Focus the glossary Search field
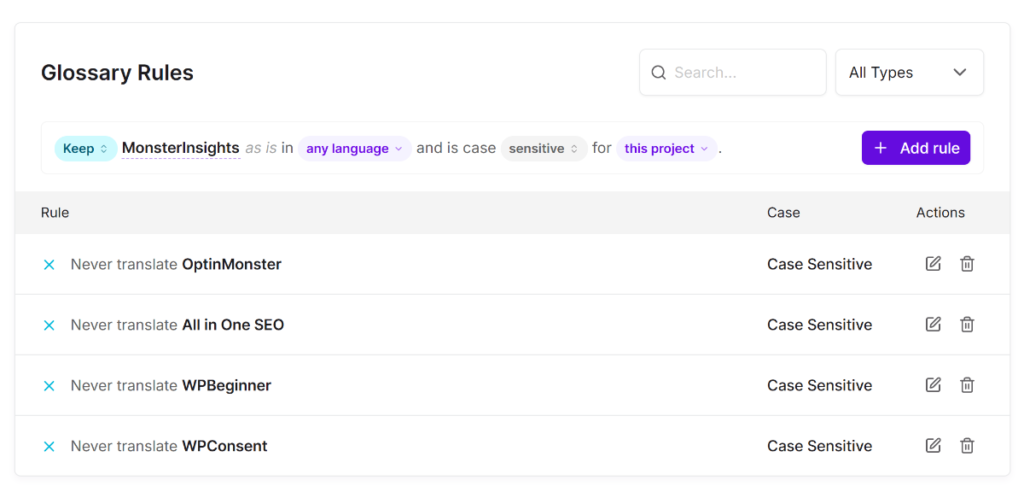 (x=733, y=73)
